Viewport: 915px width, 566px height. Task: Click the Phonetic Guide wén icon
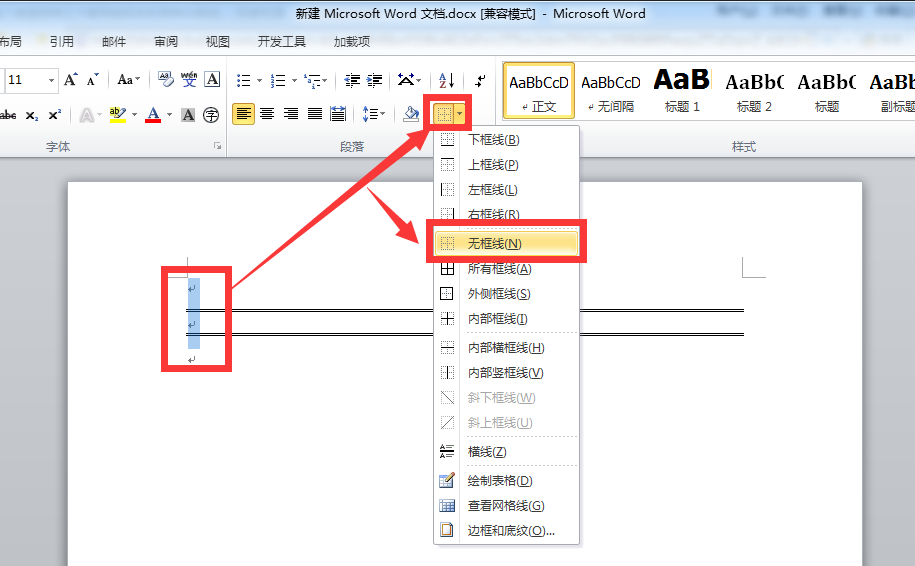pyautogui.click(x=189, y=79)
